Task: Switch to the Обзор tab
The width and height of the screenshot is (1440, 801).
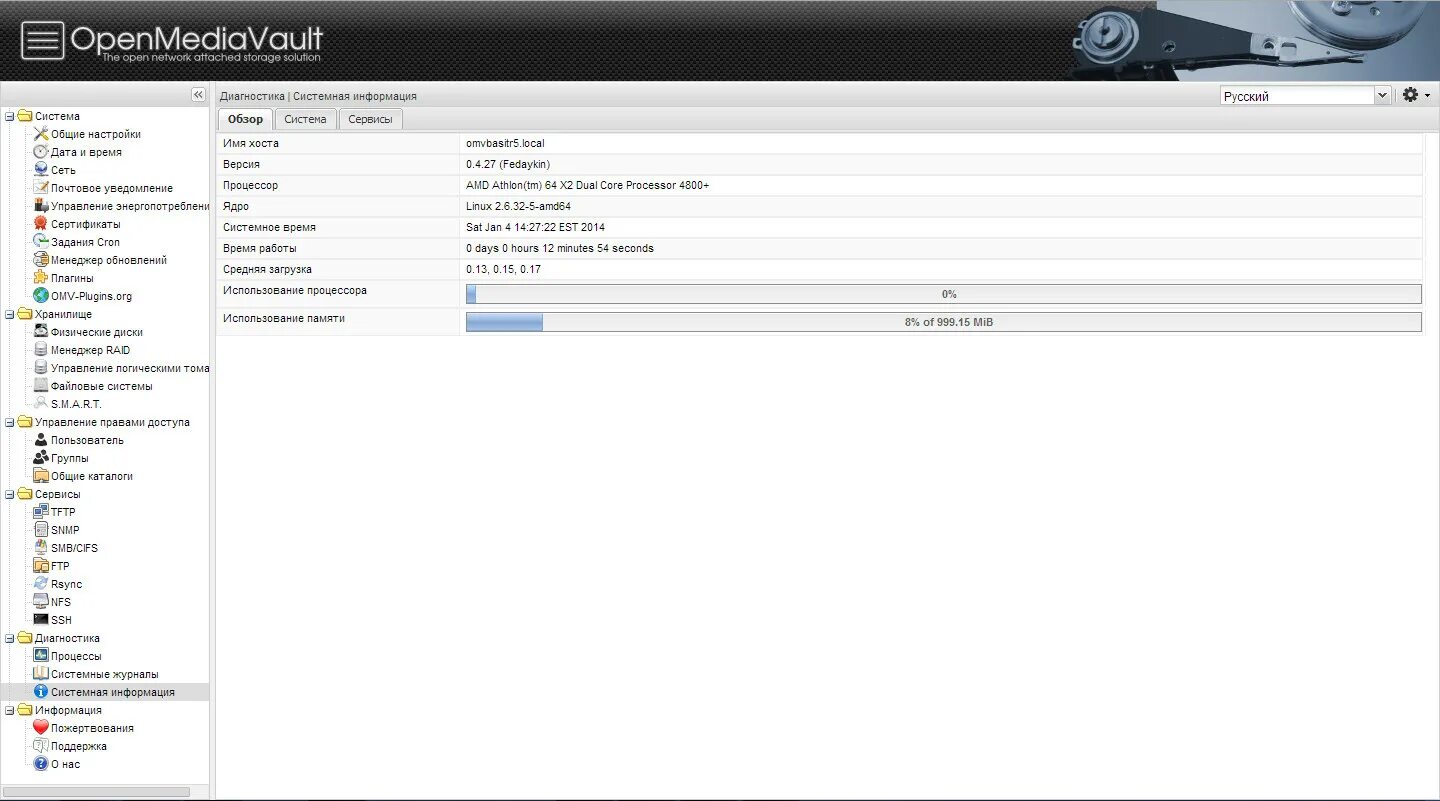Action: (x=245, y=119)
